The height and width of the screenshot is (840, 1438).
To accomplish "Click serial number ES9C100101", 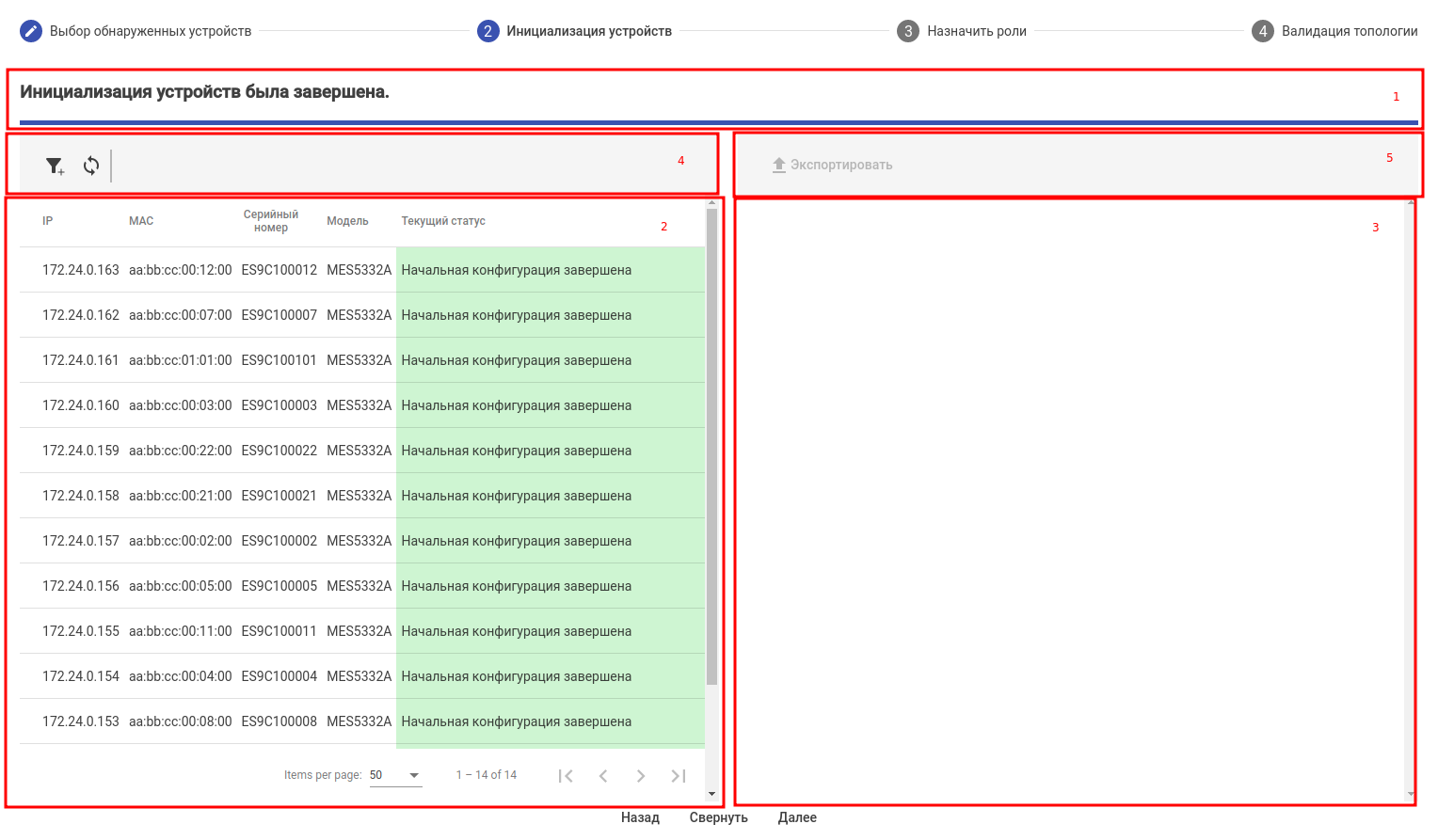I will pyautogui.click(x=280, y=360).
